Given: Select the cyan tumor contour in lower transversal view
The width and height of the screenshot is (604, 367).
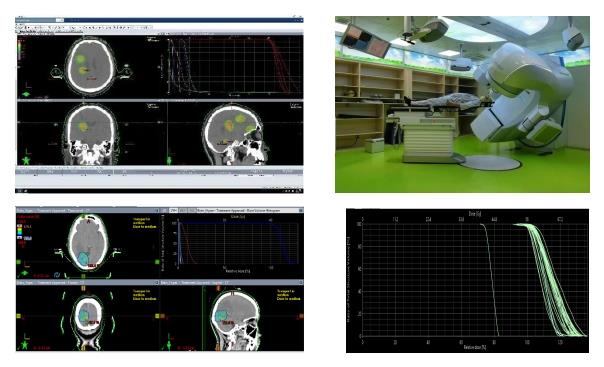Looking at the screenshot, I should [83, 258].
